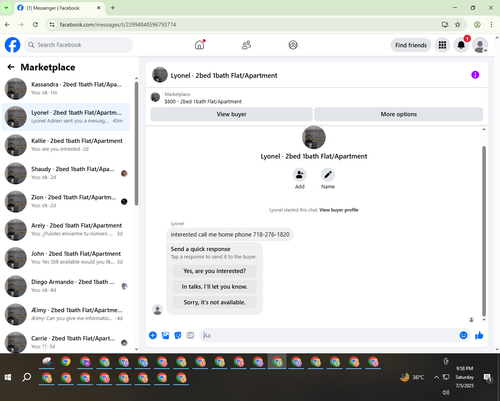Click the message 'interested call me home phone'

(x=230, y=235)
